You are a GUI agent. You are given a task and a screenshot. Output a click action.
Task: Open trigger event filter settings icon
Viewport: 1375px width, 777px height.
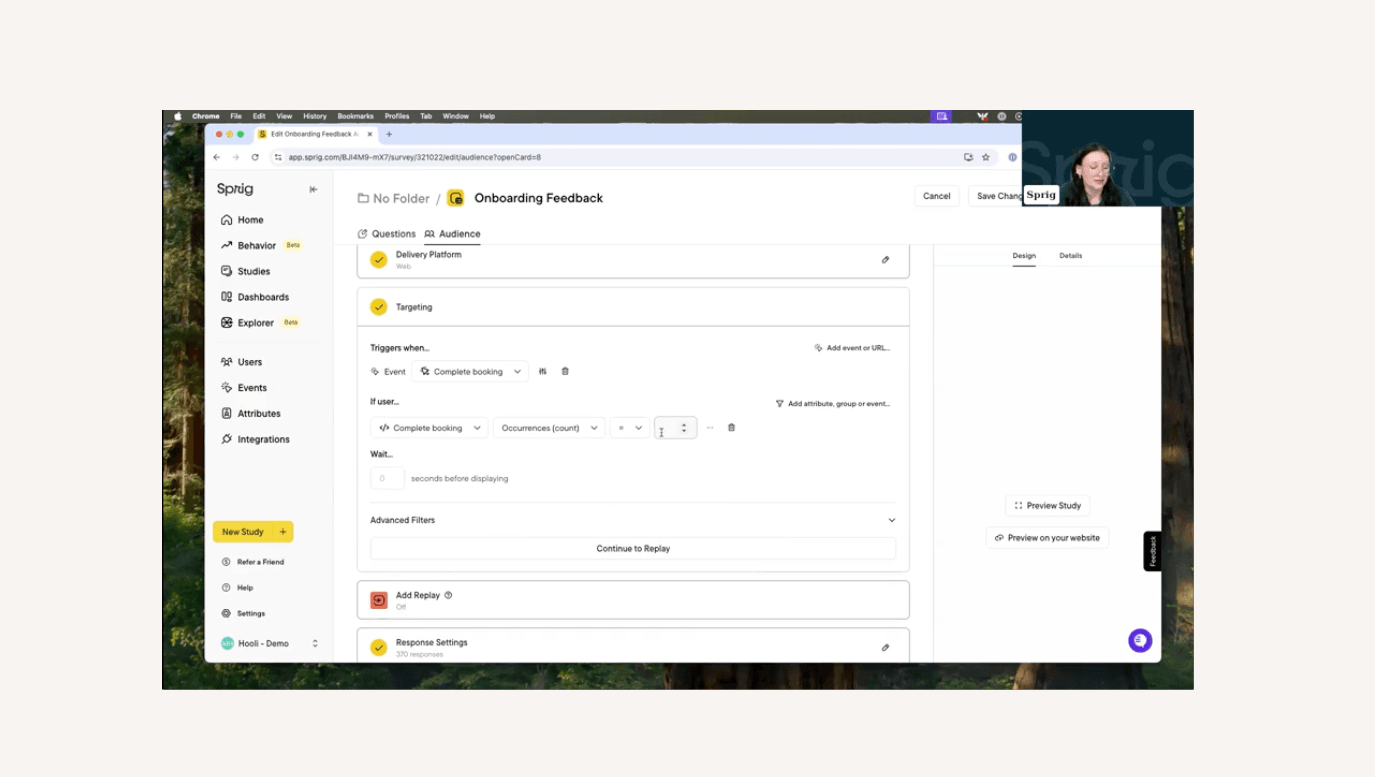coord(543,372)
